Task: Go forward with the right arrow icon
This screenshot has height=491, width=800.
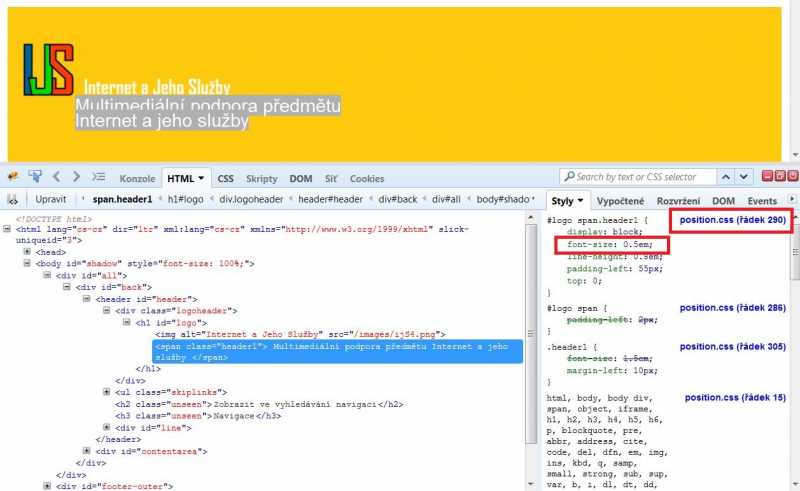Action: (x=76, y=177)
